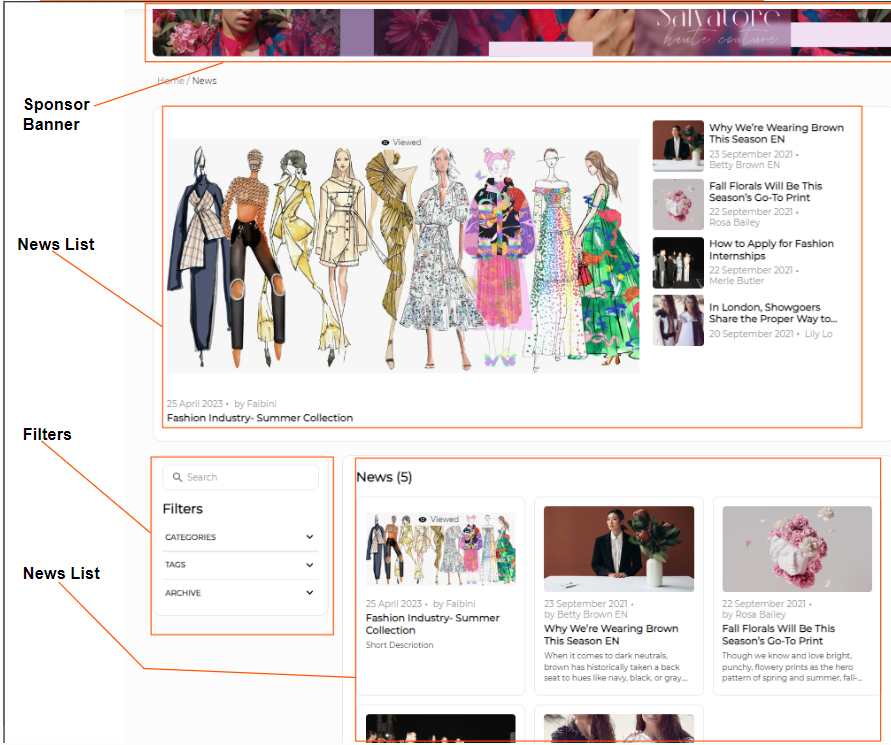891x745 pixels.
Task: Open the featured Fashion Industry- Summer Collection title
Action: coord(260,418)
